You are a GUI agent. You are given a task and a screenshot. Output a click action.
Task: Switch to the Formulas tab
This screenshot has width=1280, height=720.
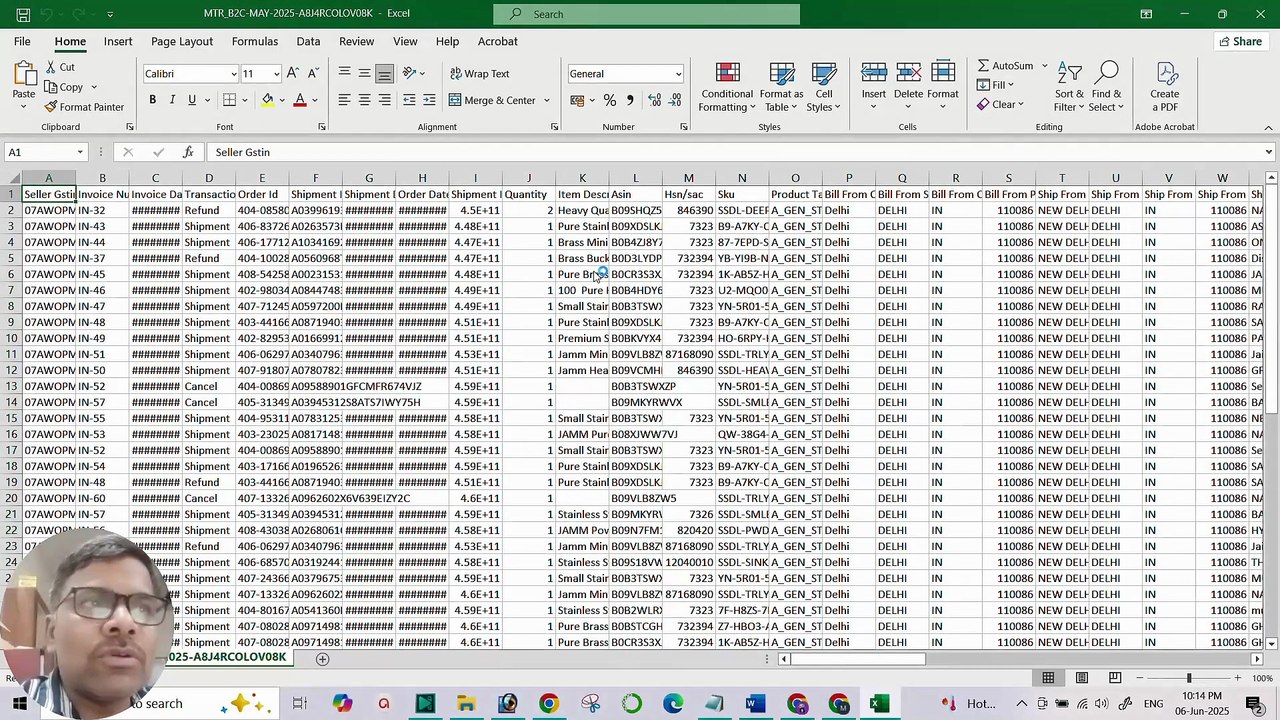tap(255, 41)
